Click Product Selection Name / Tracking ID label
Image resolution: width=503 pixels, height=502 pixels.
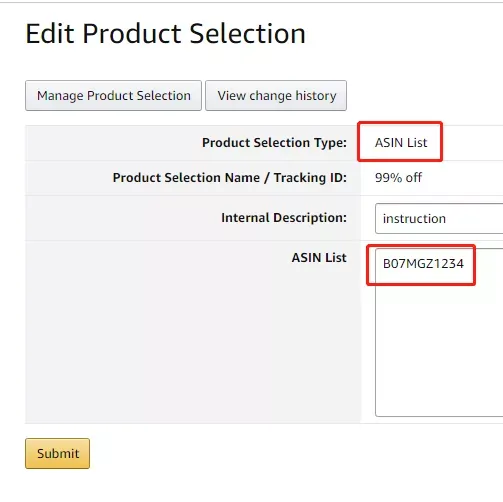(230, 178)
